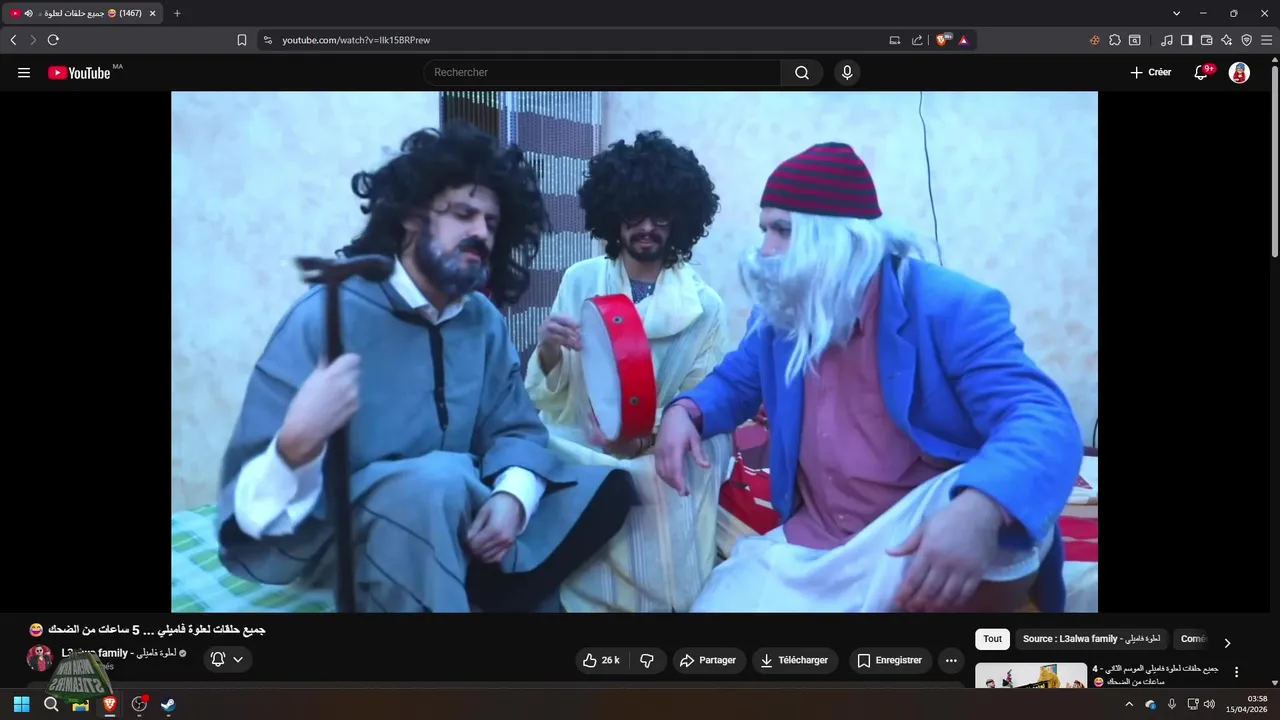The image size is (1280, 720).
Task: Open the YouTube hamburger guide menu
Action: (x=24, y=73)
